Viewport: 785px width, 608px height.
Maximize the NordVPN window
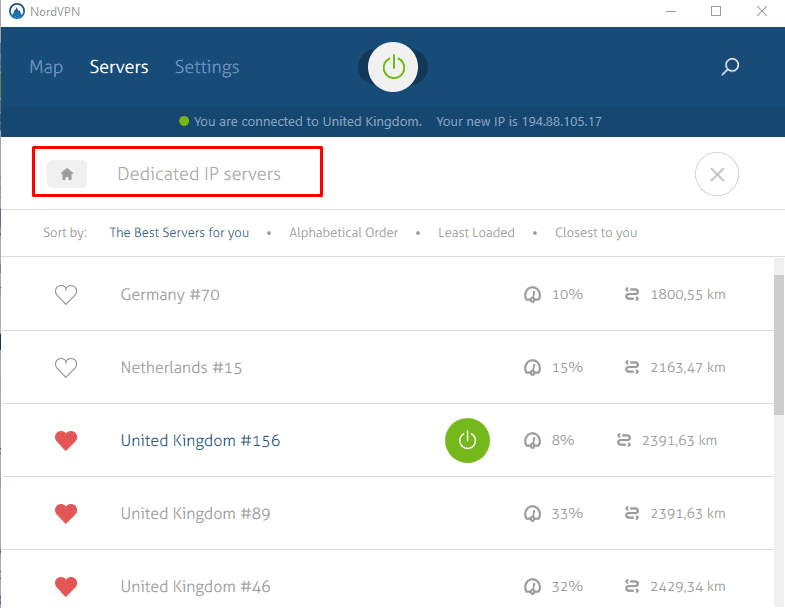716,11
